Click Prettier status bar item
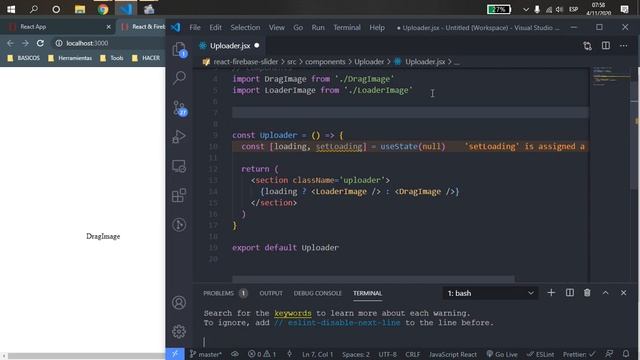This screenshot has height=360, width=640. click(579, 354)
